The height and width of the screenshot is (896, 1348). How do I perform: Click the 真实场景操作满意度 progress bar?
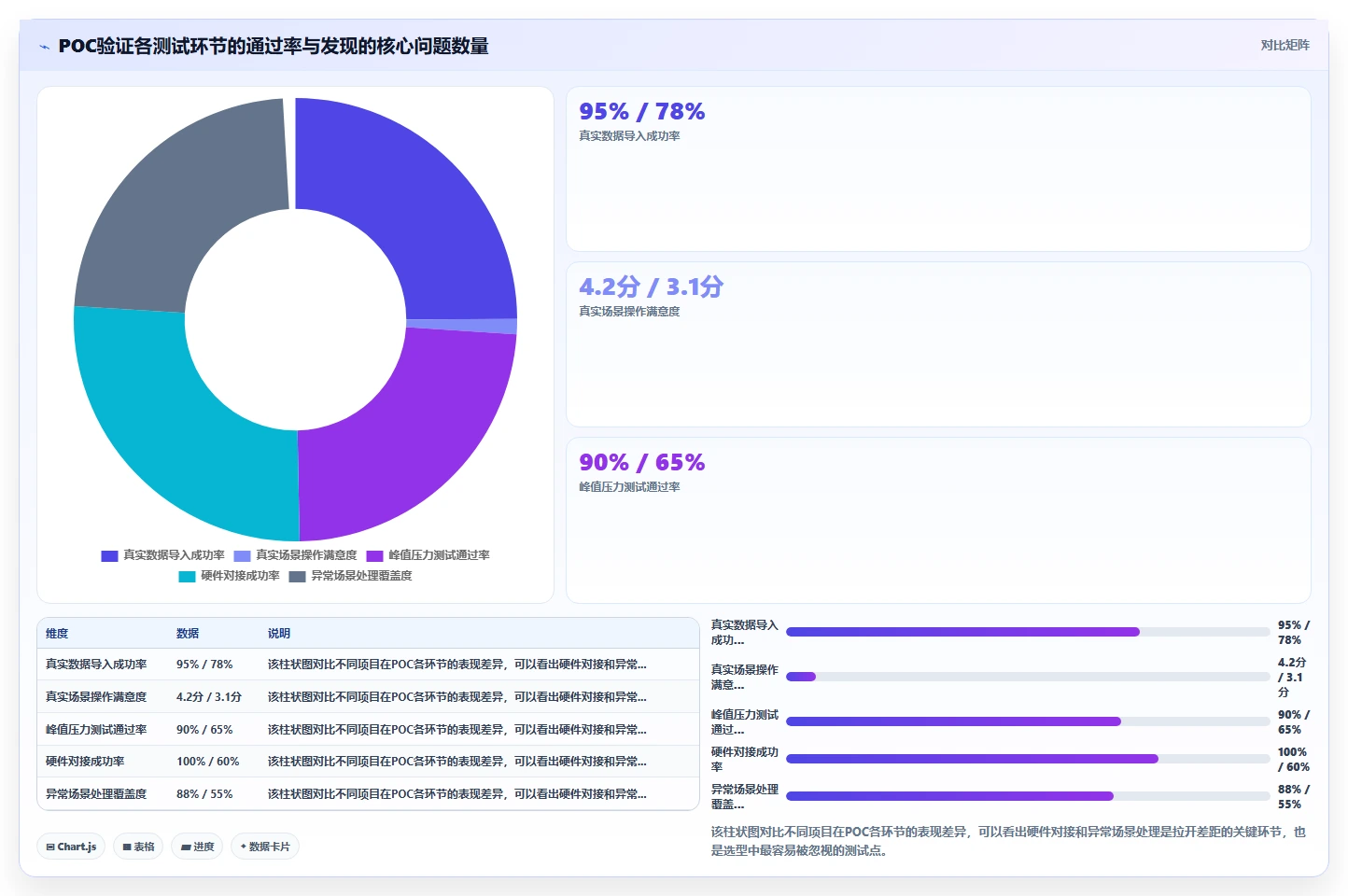coord(1028,677)
